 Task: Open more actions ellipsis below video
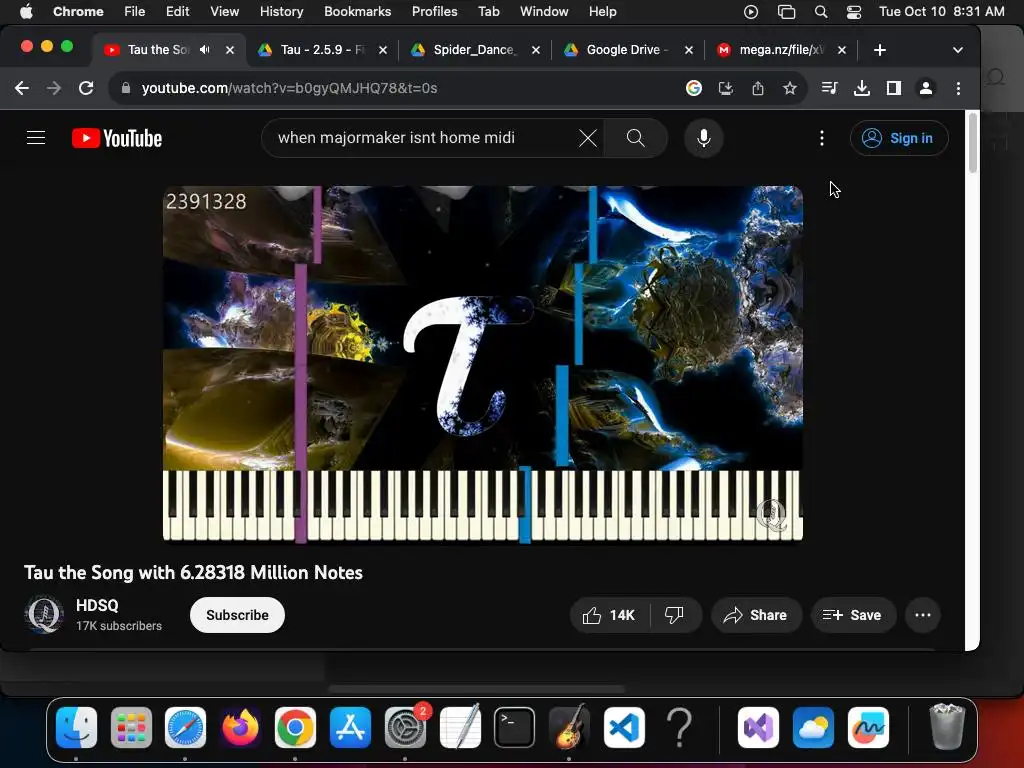[x=922, y=615]
